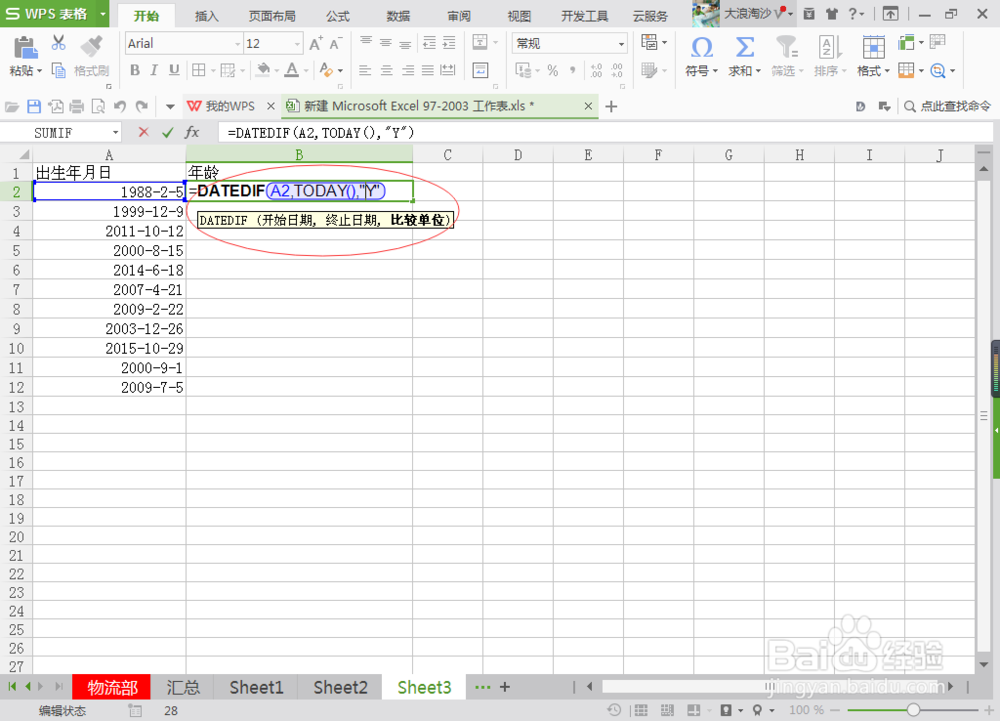This screenshot has height=721, width=1000.
Task: Click the Save icon in quick toolbar
Action: (x=34, y=106)
